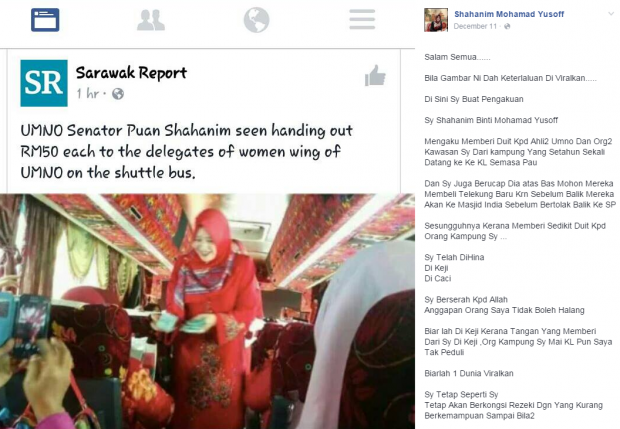Image resolution: width=620 pixels, height=429 pixels.
Task: Click the public globe icon beside December 11
Action: (507, 26)
